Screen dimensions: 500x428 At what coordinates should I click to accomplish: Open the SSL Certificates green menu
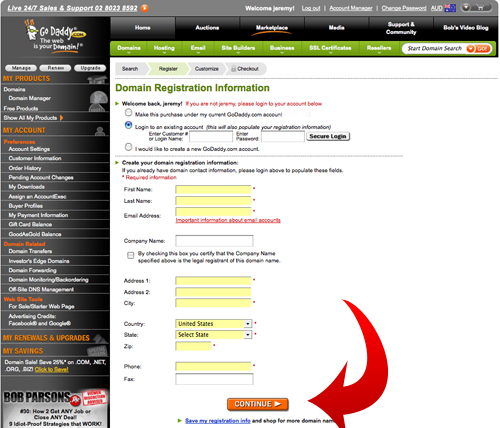pyautogui.click(x=330, y=48)
